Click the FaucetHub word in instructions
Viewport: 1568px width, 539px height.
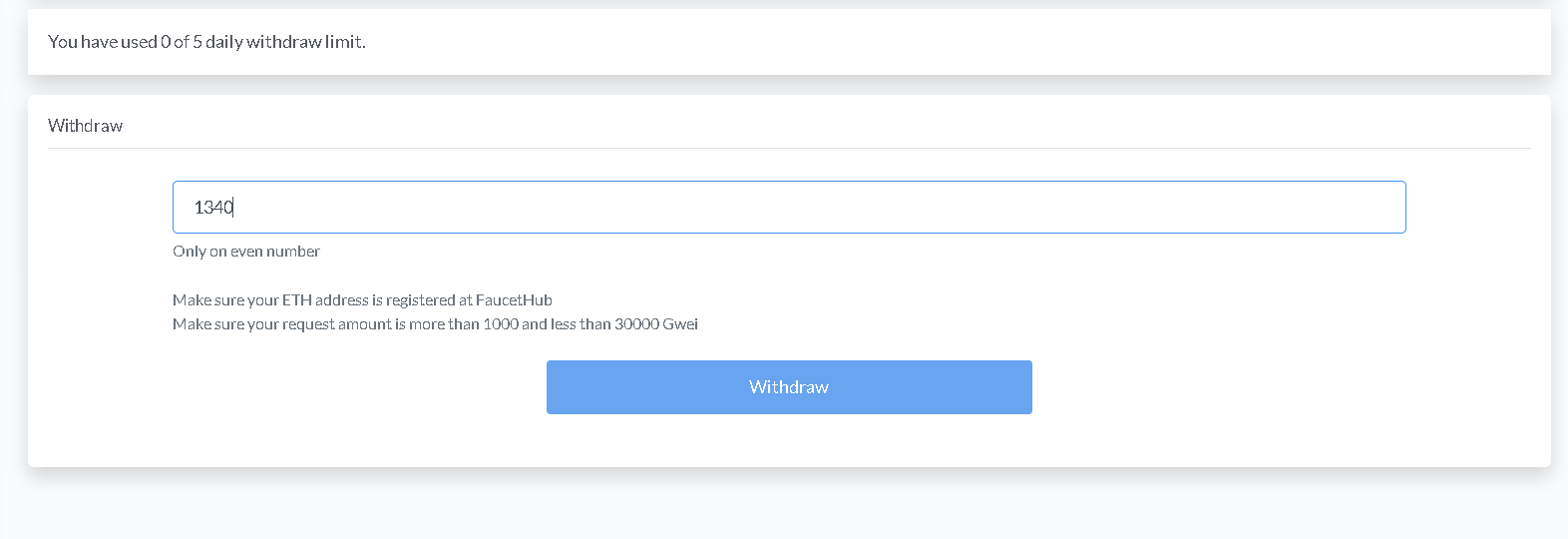pyautogui.click(x=514, y=300)
